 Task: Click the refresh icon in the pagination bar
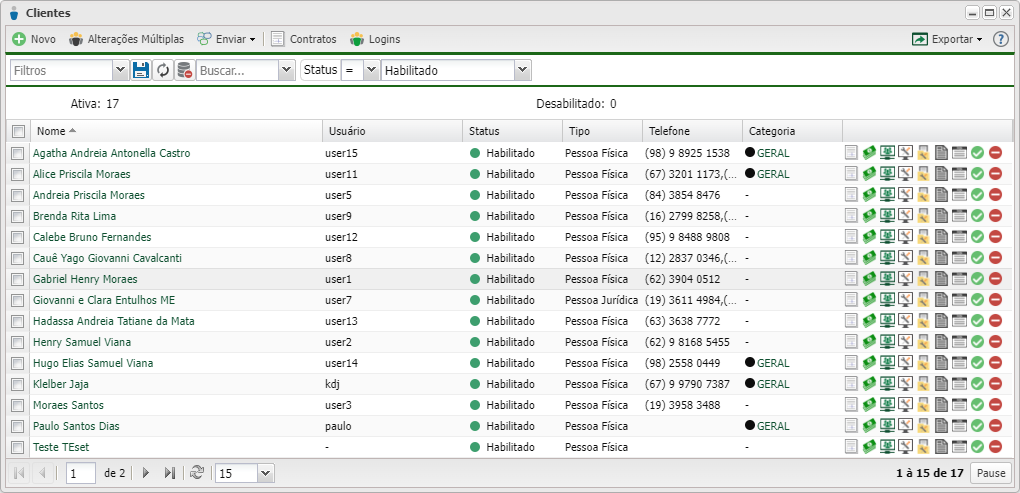197,473
